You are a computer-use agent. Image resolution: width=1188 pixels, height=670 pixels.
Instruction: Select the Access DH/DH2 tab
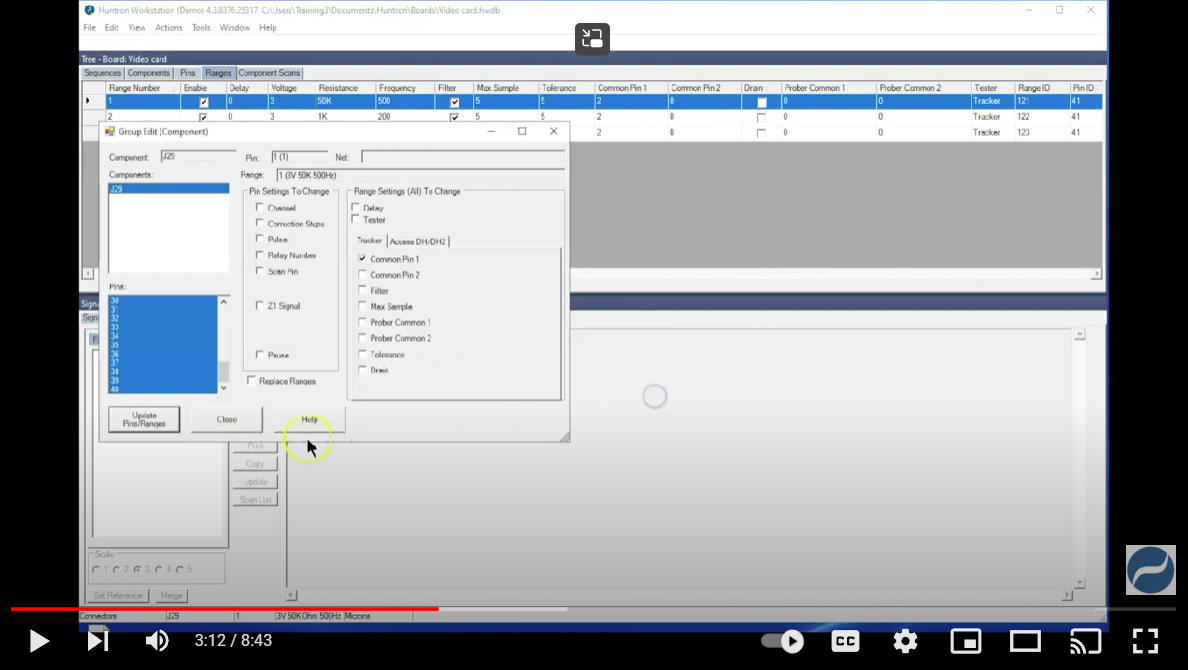coord(418,241)
